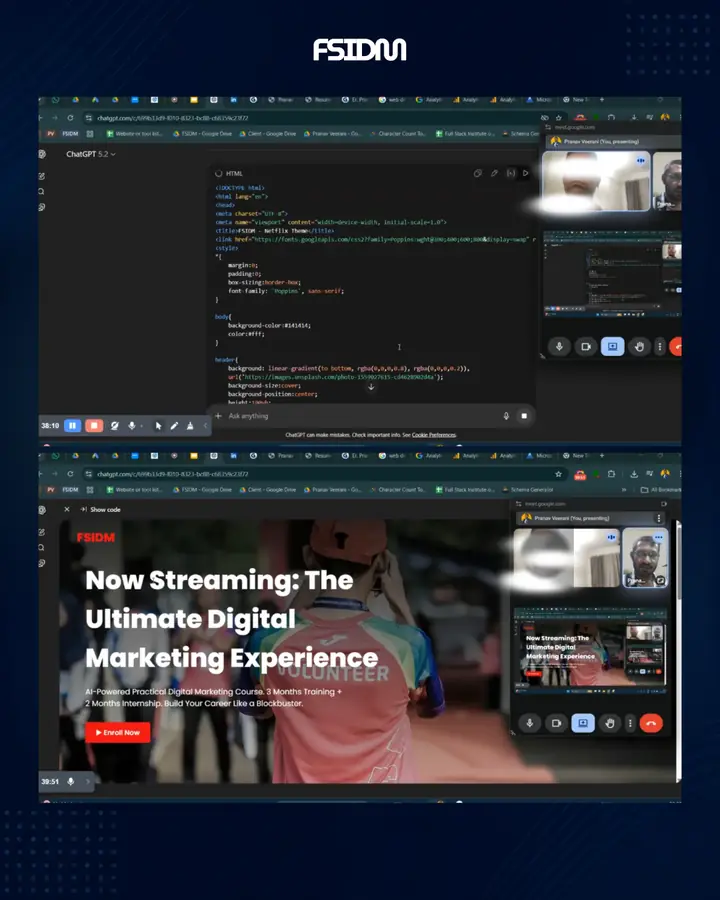Toggle the mic beside the 39:51 recorder timer
This screenshot has width=720, height=900.
click(x=71, y=781)
